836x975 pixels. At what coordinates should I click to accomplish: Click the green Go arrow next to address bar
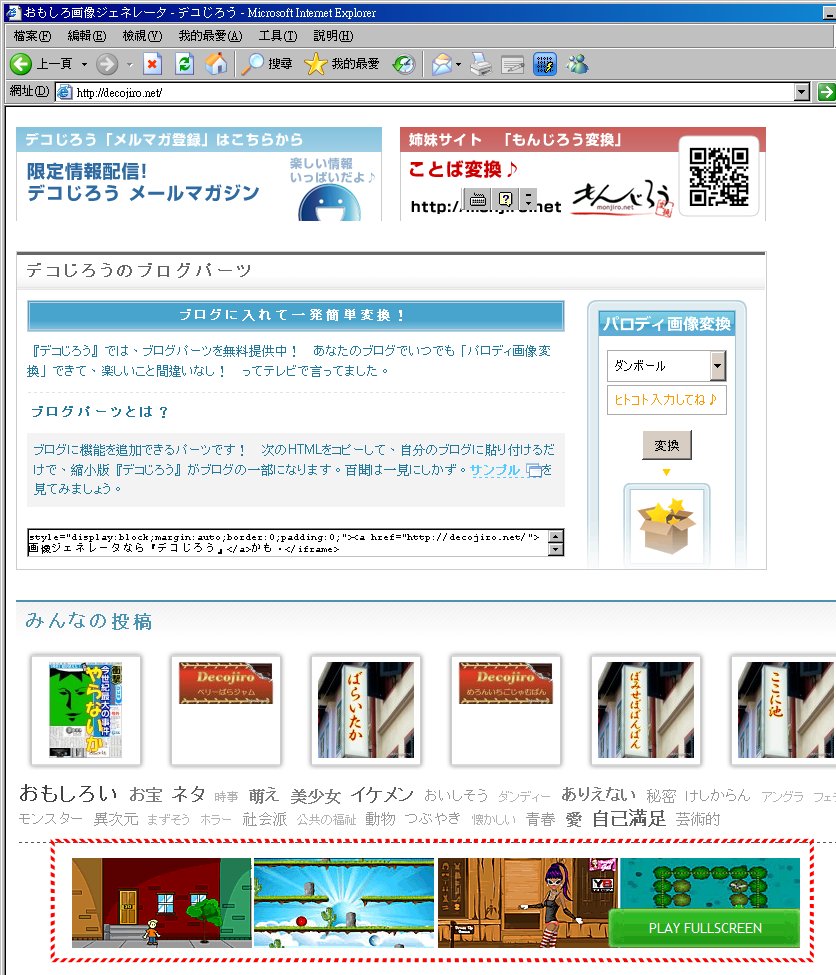[x=826, y=92]
